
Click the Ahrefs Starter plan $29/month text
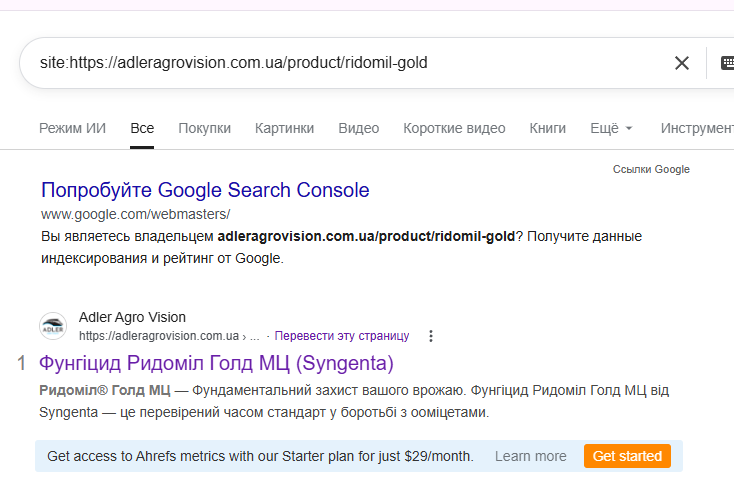coord(260,456)
